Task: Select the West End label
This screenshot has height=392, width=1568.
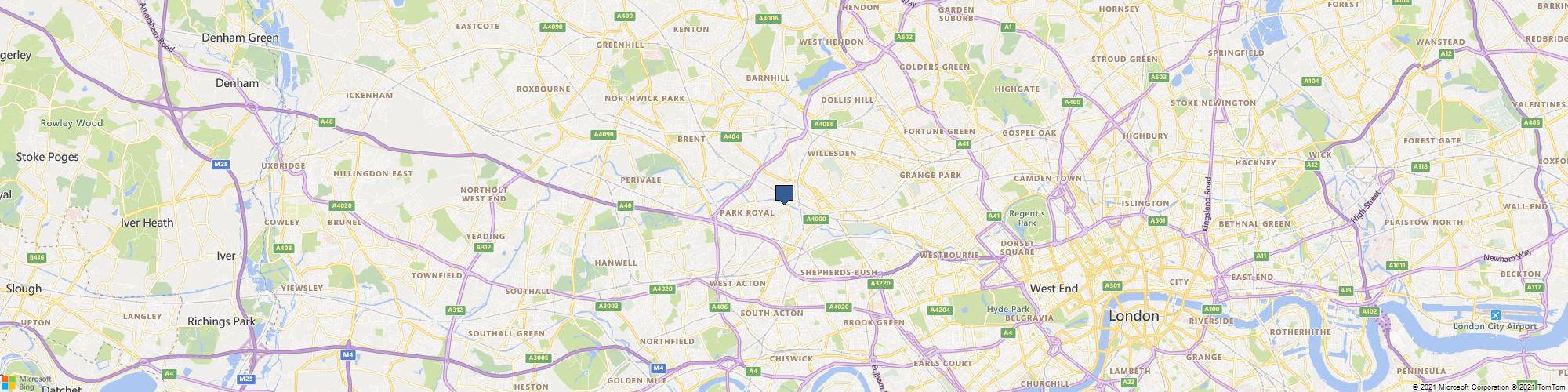Action: click(x=1054, y=289)
